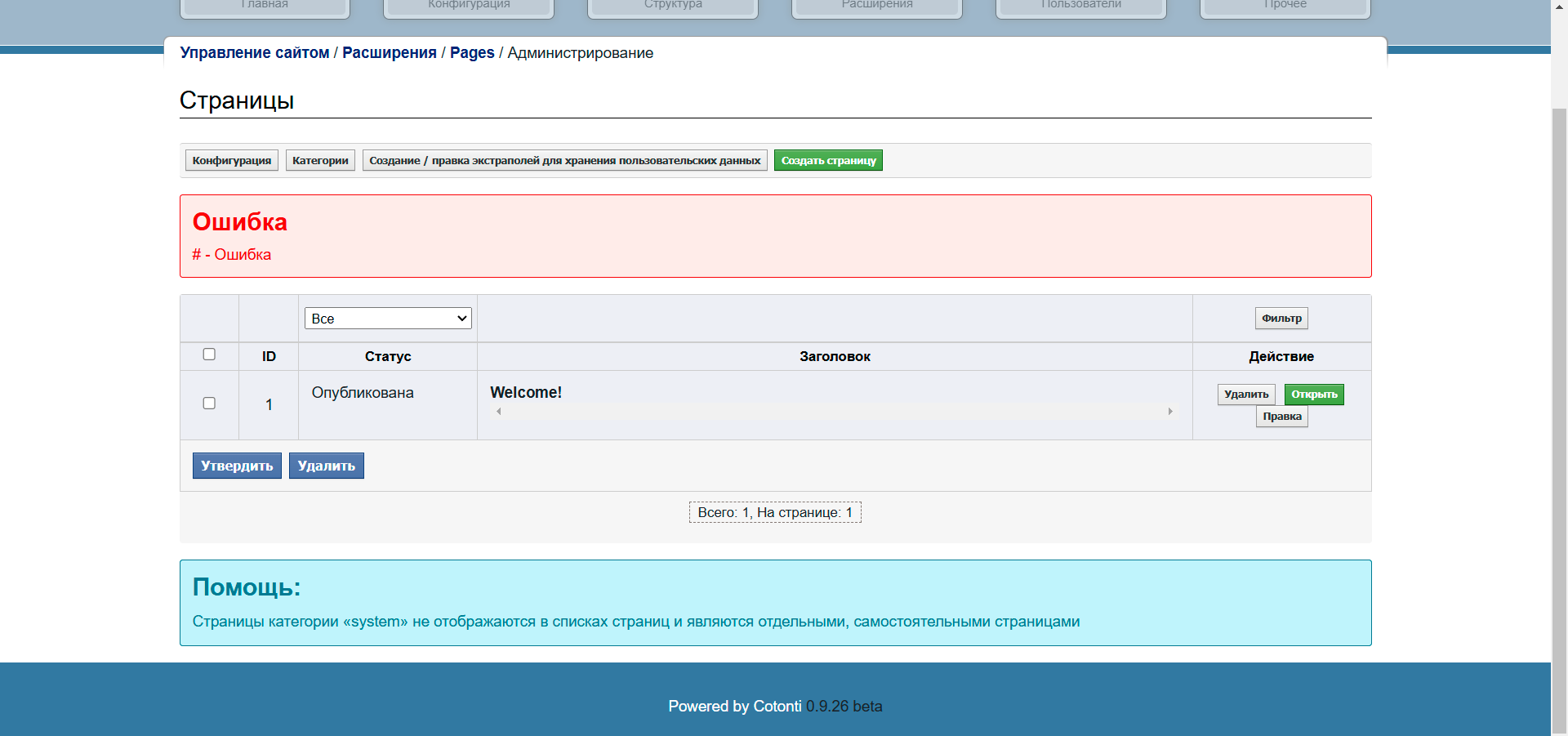This screenshot has width=1568, height=736.
Task: Open the extrafields creation/editing button
Action: point(564,161)
